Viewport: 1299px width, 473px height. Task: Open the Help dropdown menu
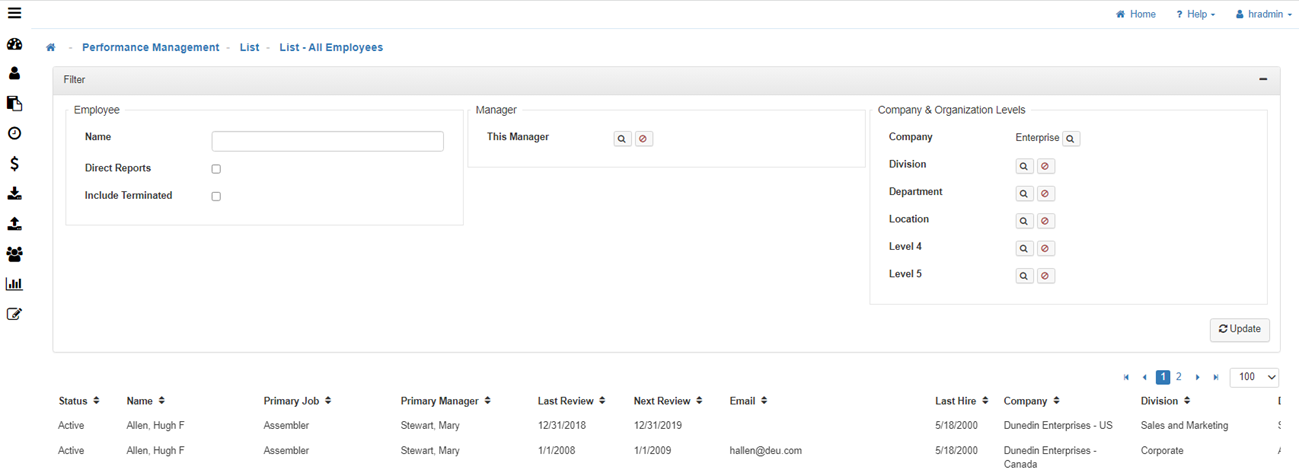1195,15
